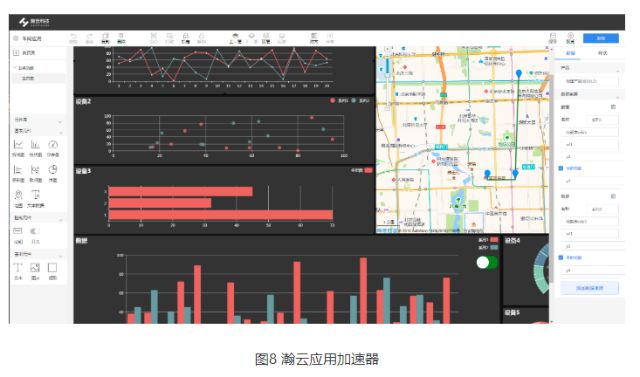The width and height of the screenshot is (640, 377).
Task: Select the text component icon in the sidebar
Action: pos(18,268)
